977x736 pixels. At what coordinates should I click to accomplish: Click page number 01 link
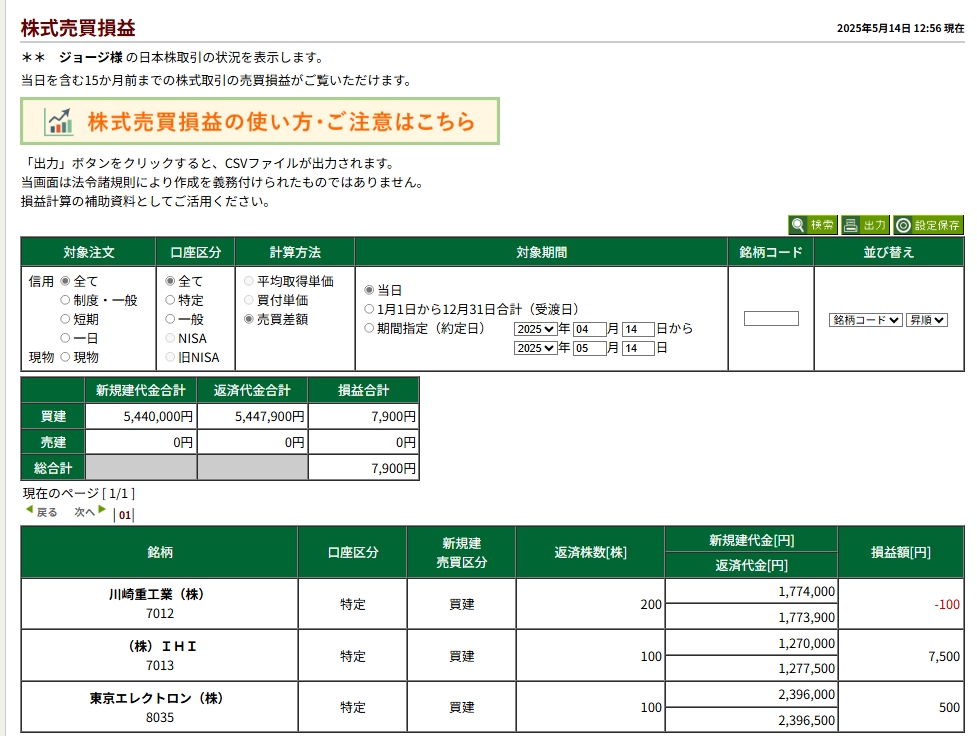[125, 515]
